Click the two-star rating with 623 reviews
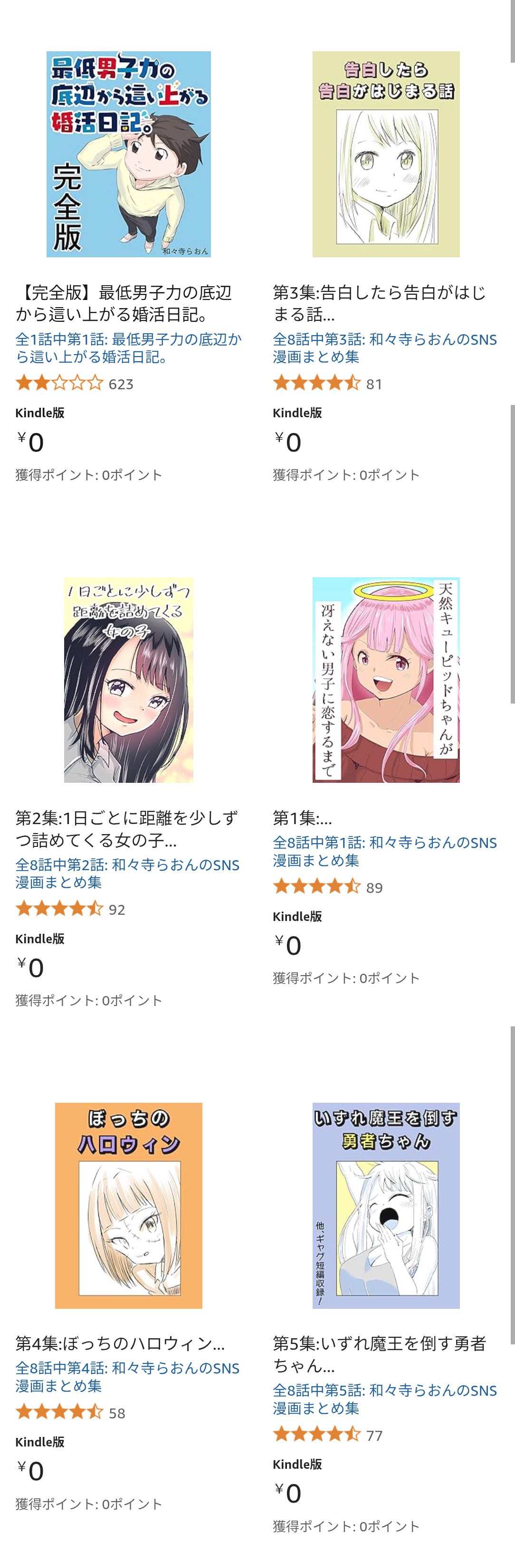Image resolution: width=515 pixels, height=1568 pixels. 75,384
